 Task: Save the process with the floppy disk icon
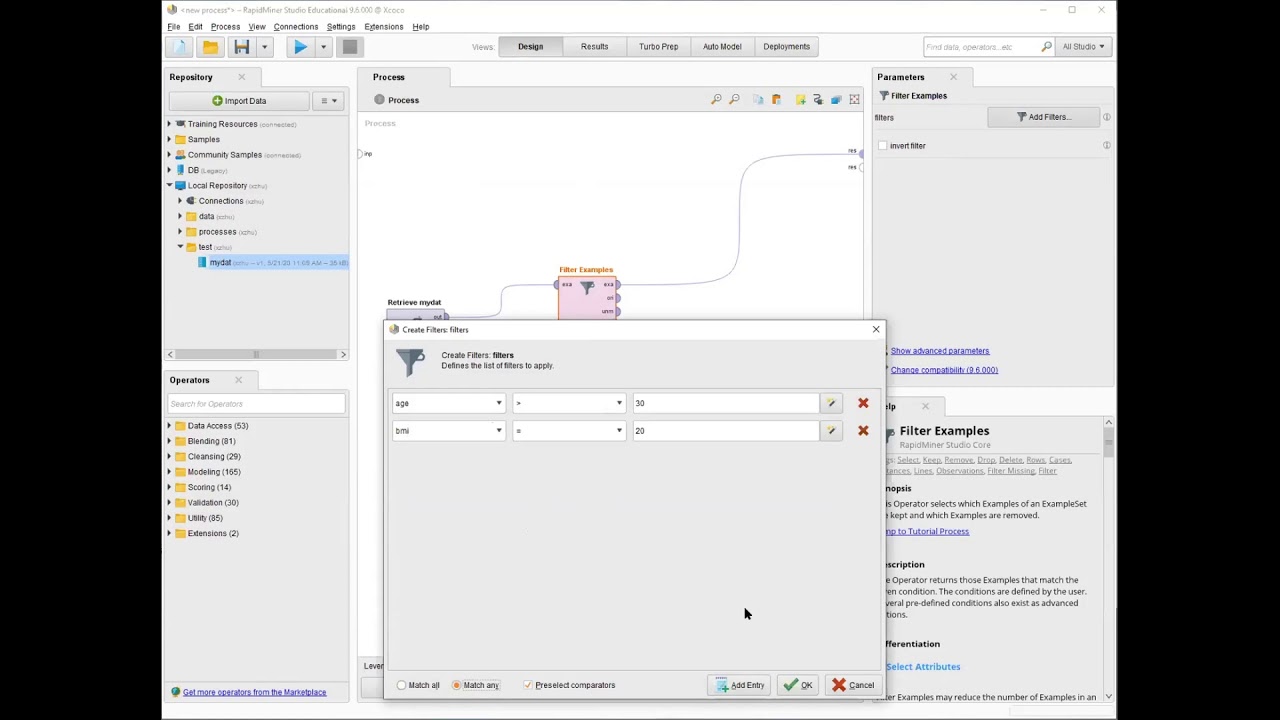pyautogui.click(x=241, y=47)
